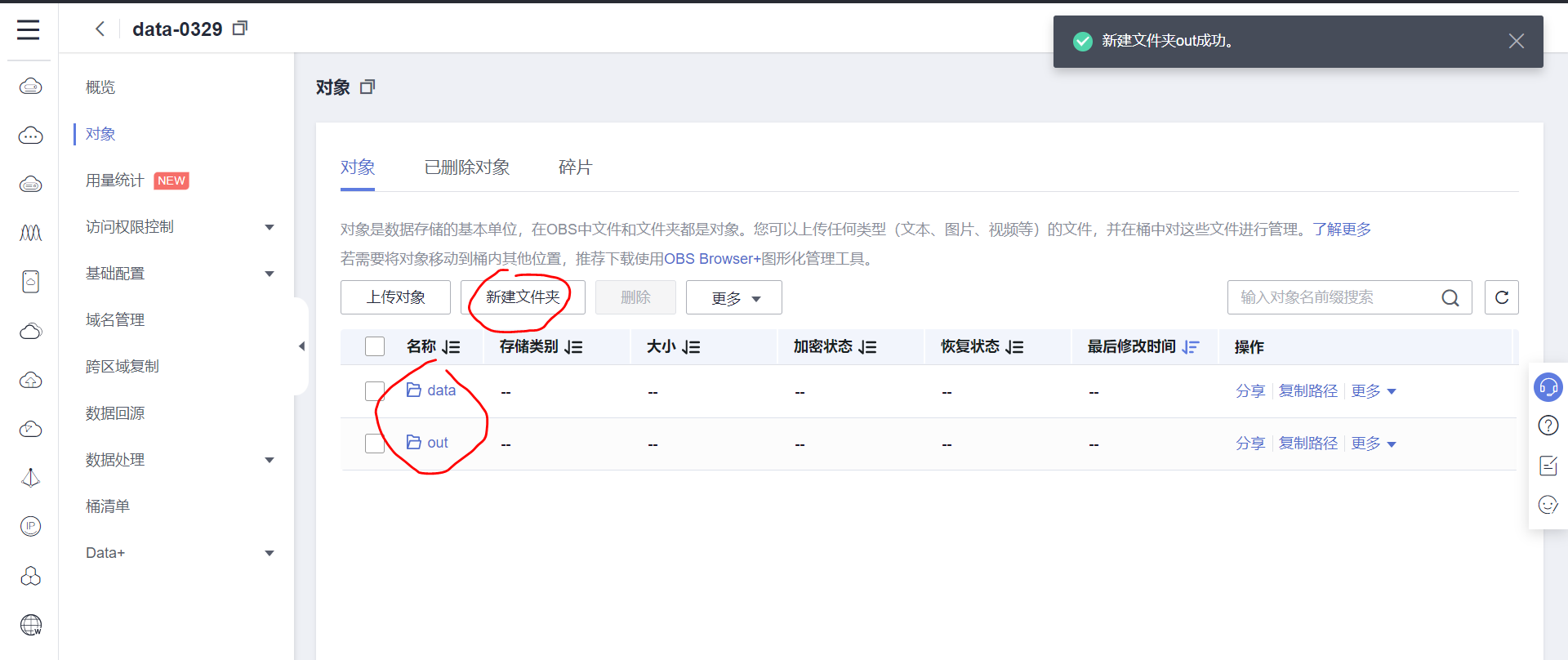
Task: Open 用量统计 in side menu
Action: (115, 181)
